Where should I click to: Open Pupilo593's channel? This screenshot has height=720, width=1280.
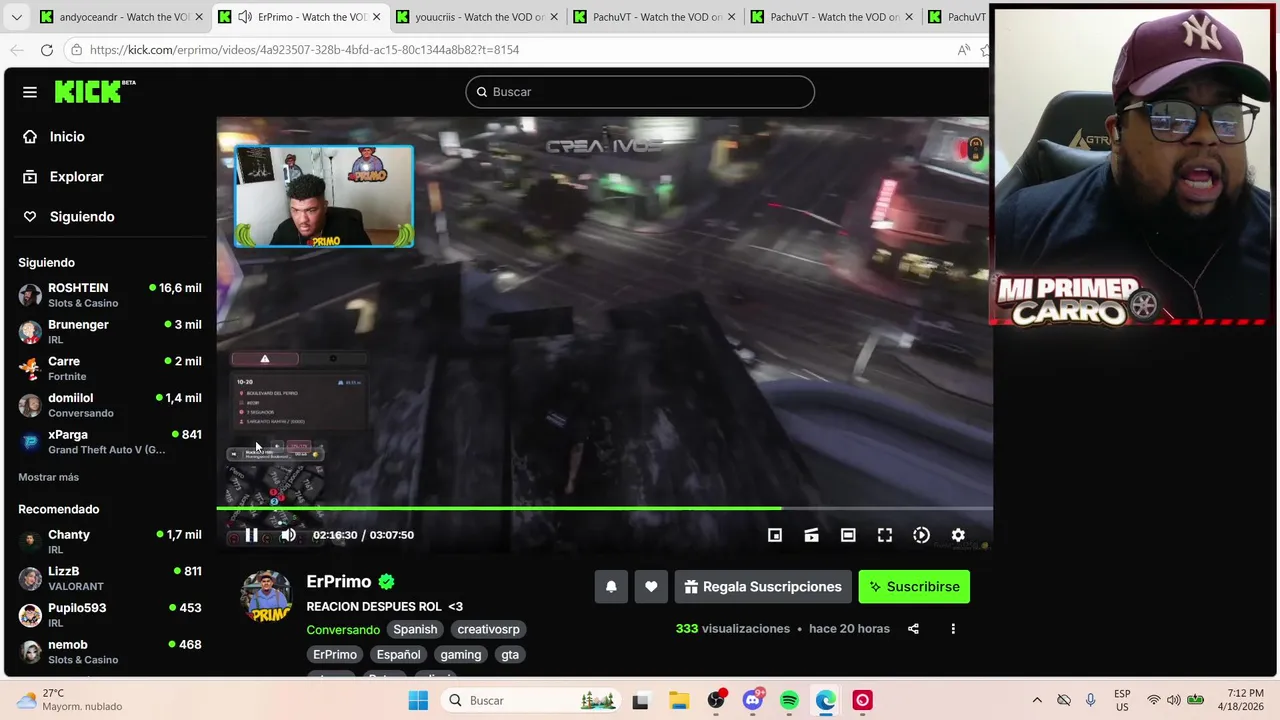click(x=110, y=615)
